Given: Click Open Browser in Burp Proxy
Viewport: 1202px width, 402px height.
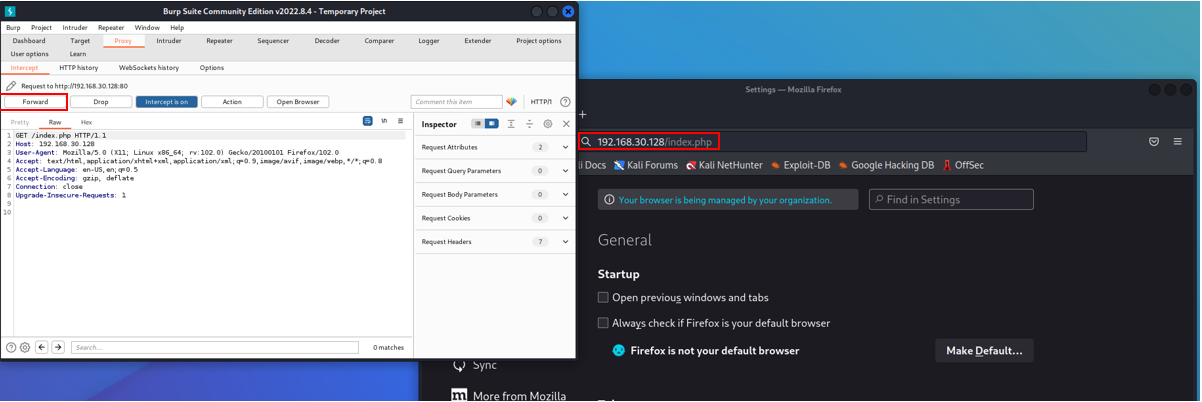Looking at the screenshot, I should (x=298, y=102).
